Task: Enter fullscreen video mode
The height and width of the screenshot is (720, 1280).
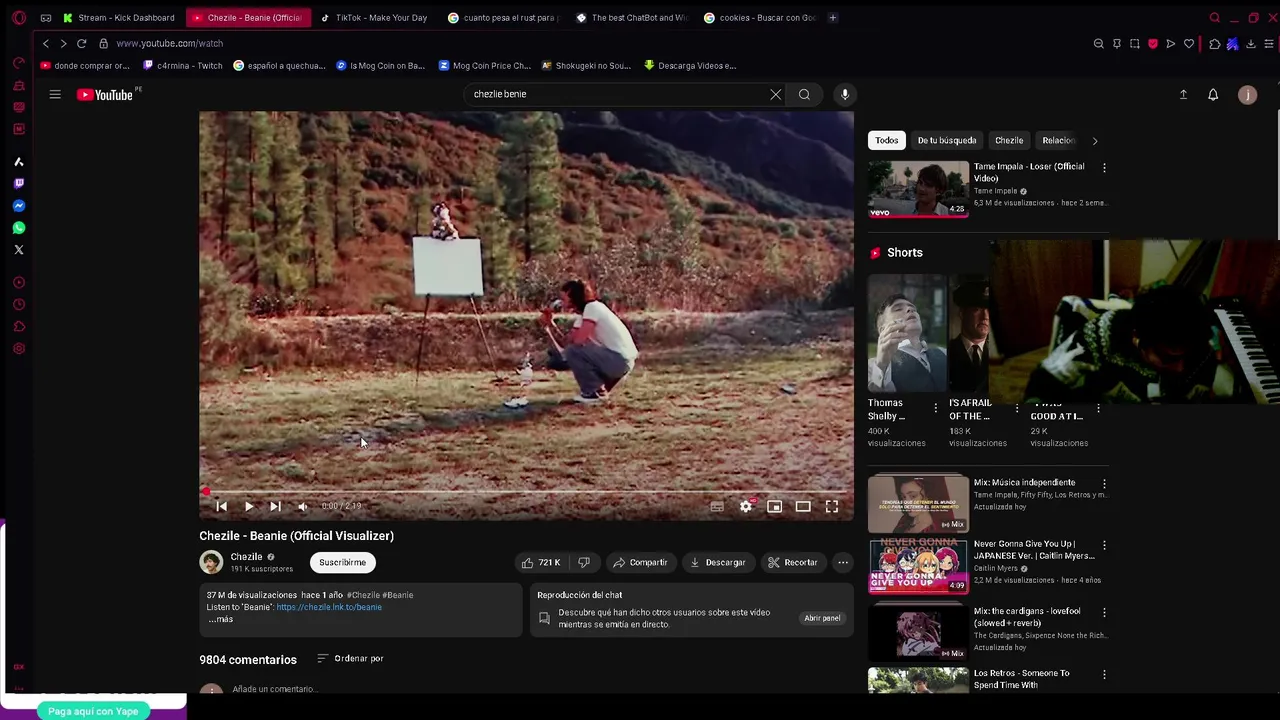Action: coord(832,507)
